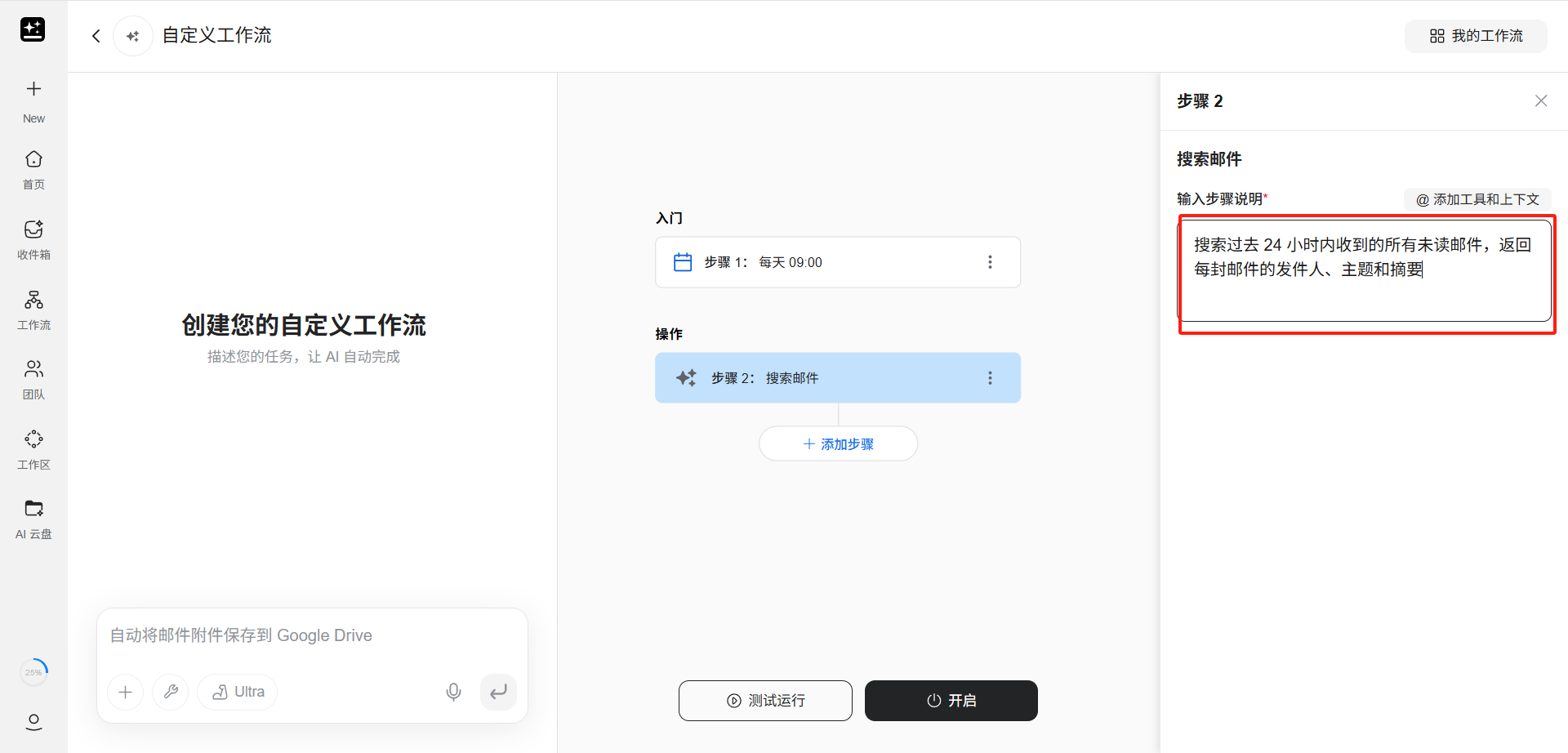Open the Ultra model selector

pyautogui.click(x=238, y=693)
